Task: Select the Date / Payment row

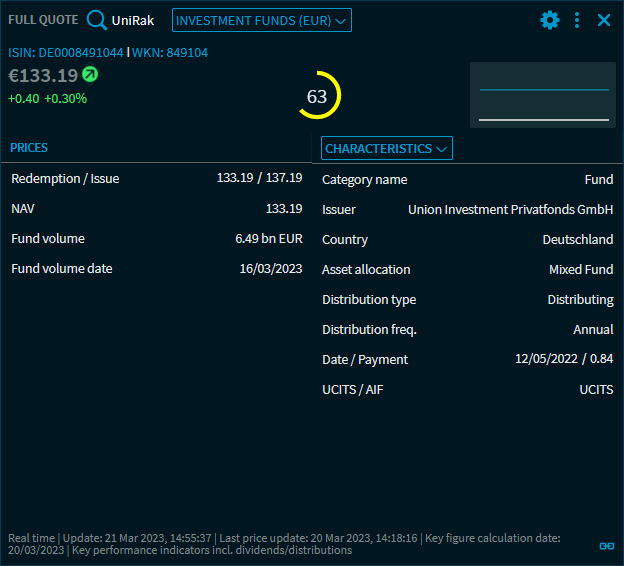Action: (x=467, y=359)
